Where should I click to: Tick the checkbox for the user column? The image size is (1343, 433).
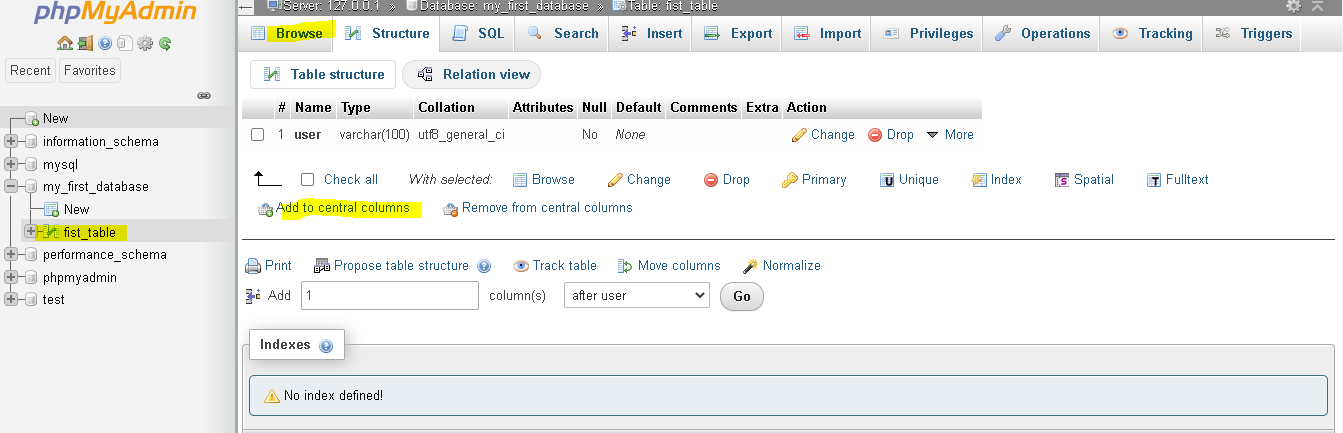coord(258,135)
